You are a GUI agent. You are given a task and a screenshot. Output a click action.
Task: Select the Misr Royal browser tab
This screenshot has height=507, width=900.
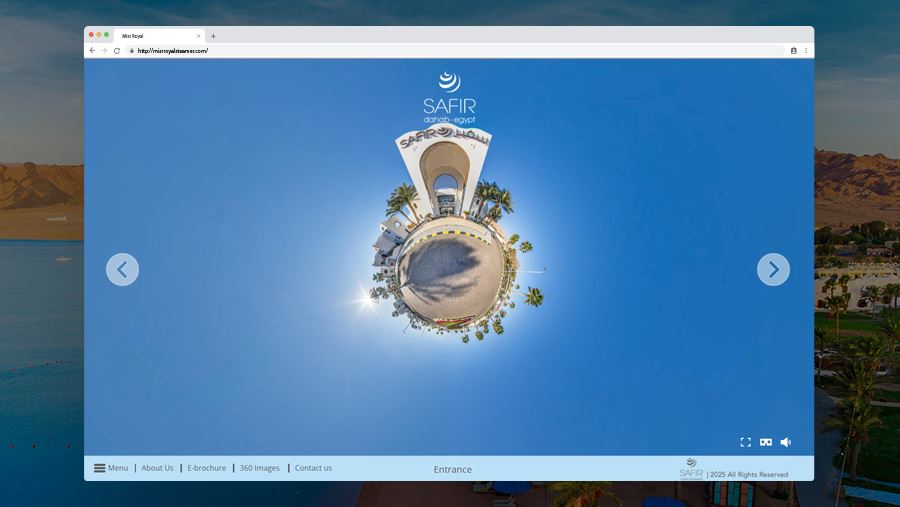tap(159, 36)
